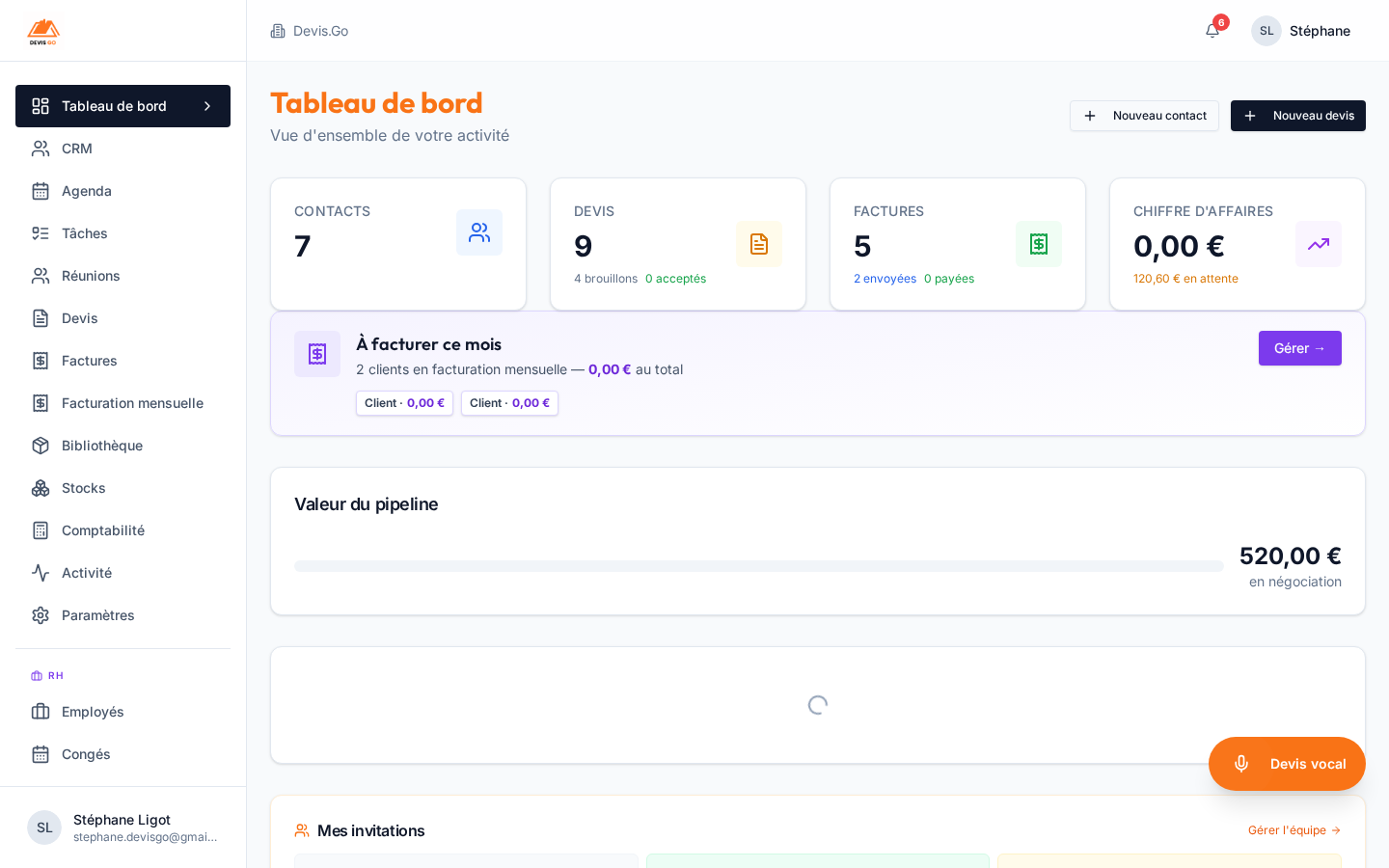Click the Activité pulse icon

(41, 573)
